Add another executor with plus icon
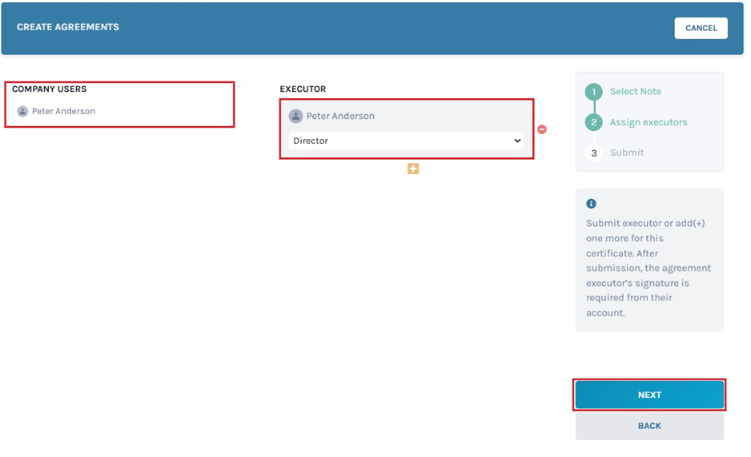This screenshot has height=457, width=751. 413,169
